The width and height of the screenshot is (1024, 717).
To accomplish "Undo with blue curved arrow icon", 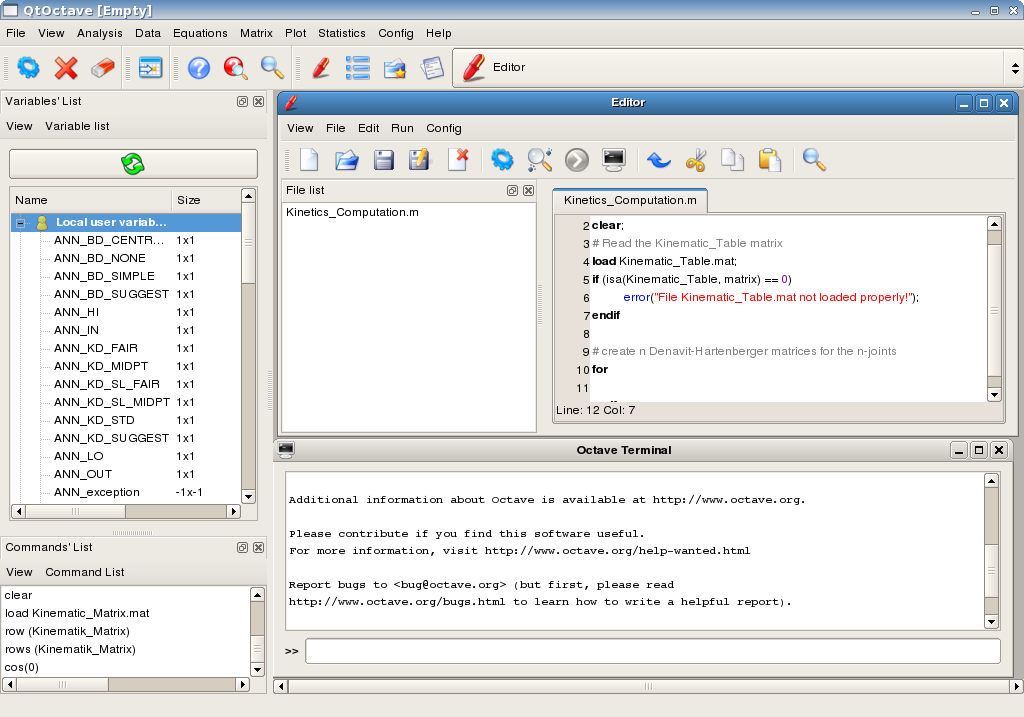I will pyautogui.click(x=658, y=159).
